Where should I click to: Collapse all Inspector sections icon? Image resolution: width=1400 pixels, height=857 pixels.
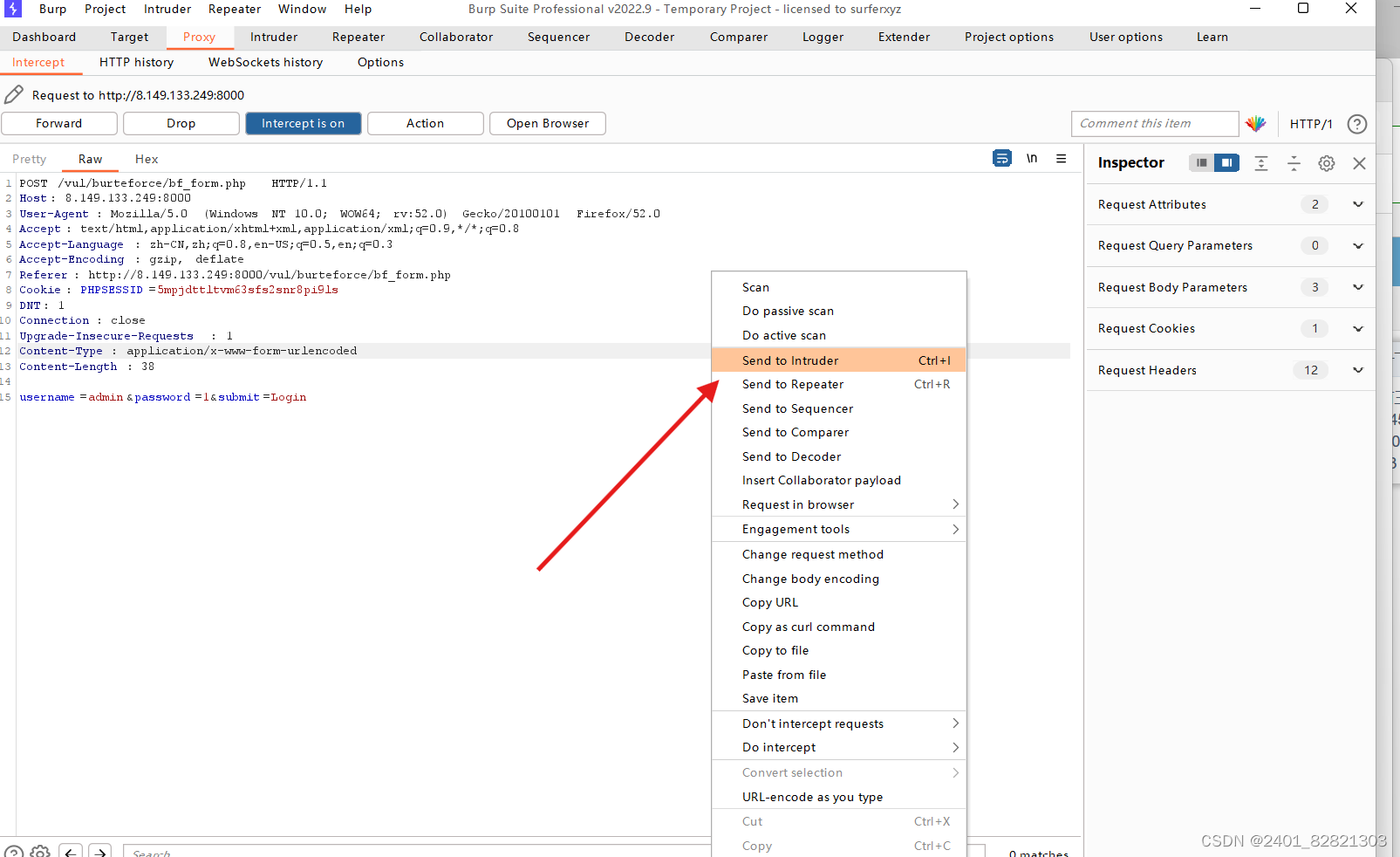click(1294, 163)
